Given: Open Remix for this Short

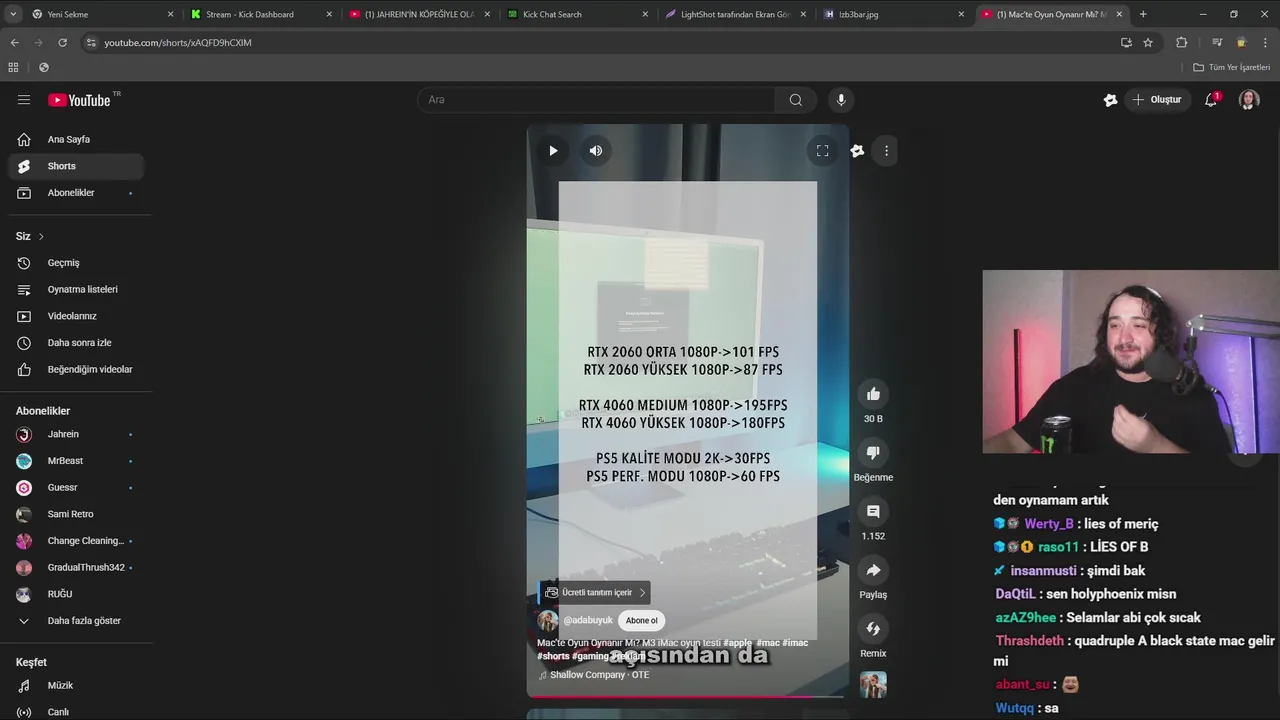Looking at the screenshot, I should (x=873, y=629).
